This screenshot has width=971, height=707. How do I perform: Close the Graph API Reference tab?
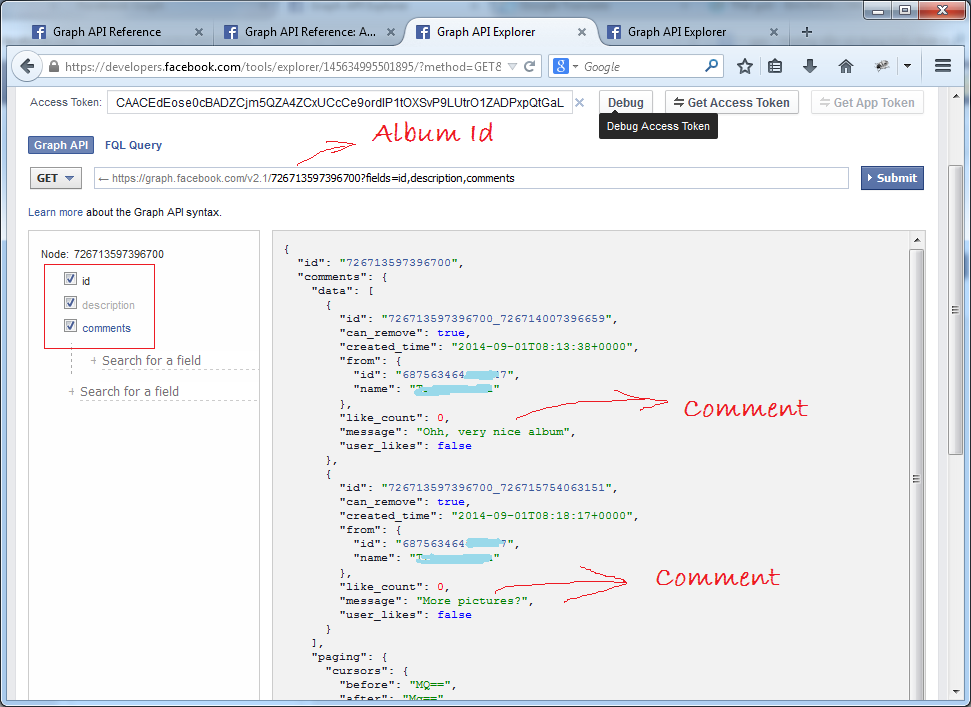tap(199, 32)
